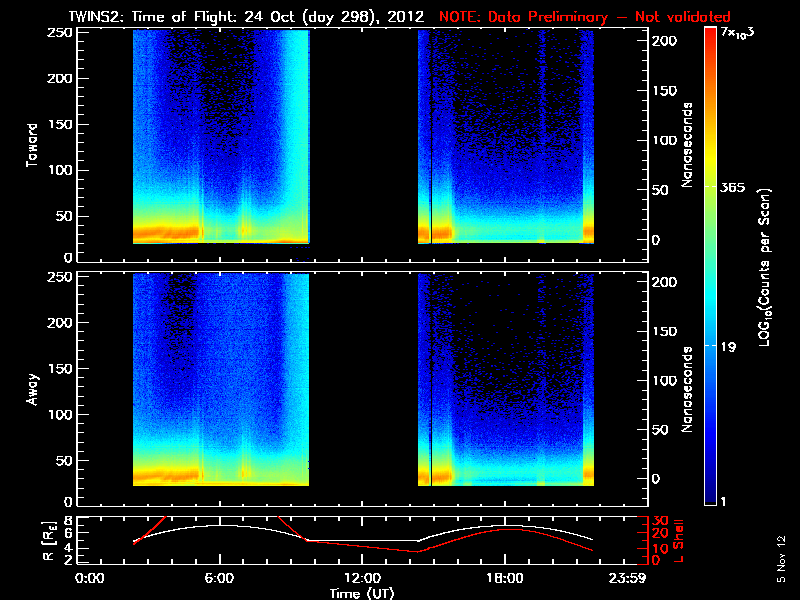Screen dimensions: 800x600
Task: Click the 'Away' y-axis label
Action: click(x=32, y=386)
